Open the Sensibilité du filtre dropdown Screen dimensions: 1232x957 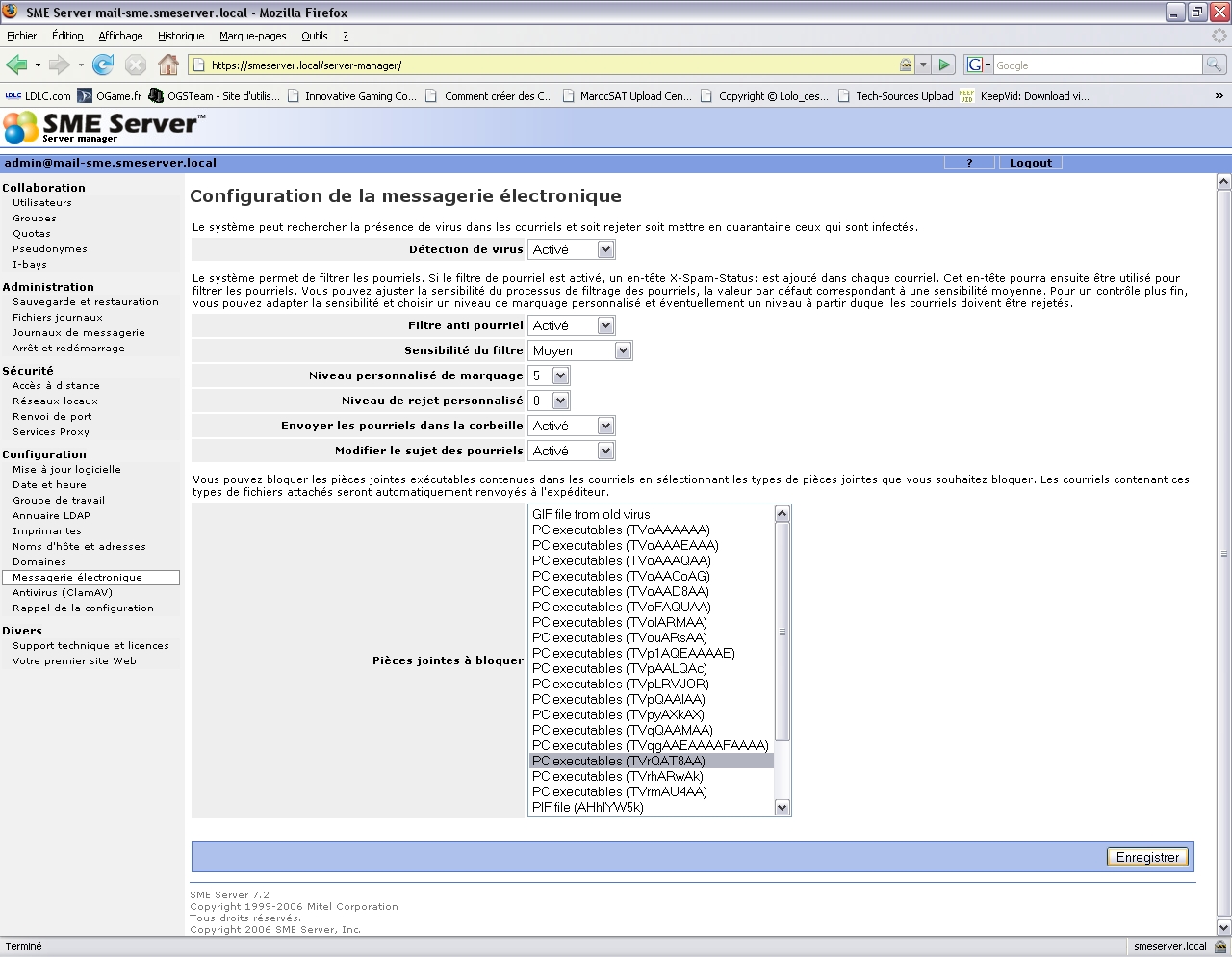coord(579,350)
